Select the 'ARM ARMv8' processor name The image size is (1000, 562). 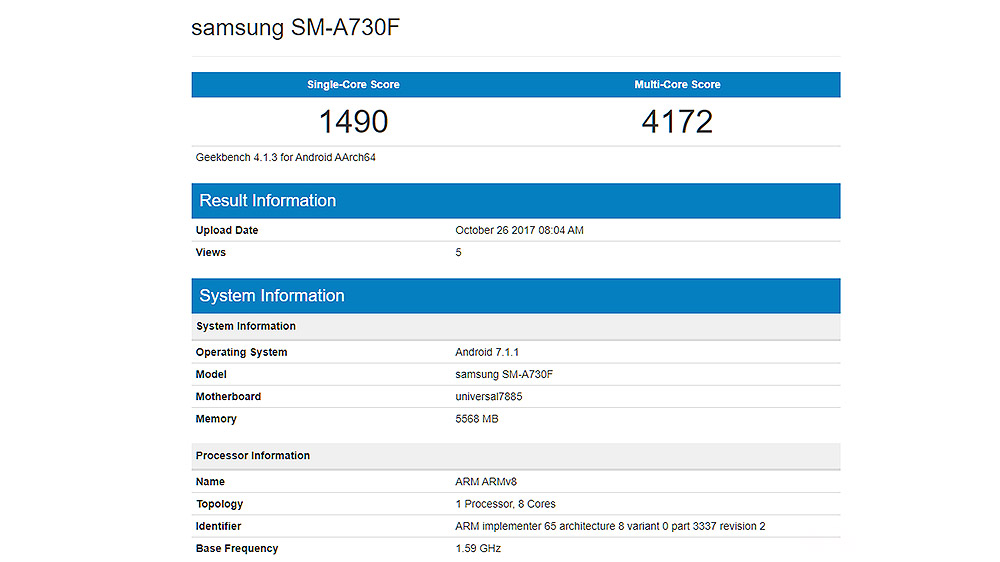486,482
